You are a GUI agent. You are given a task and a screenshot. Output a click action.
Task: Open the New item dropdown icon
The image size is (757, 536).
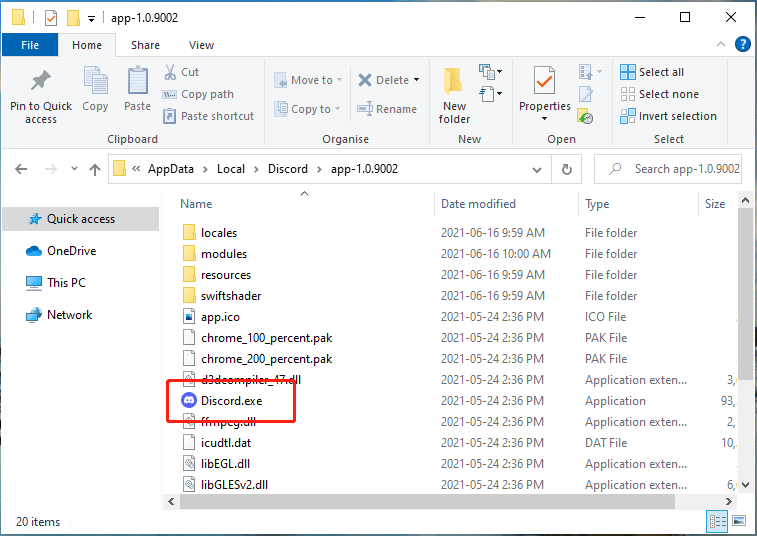[491, 72]
